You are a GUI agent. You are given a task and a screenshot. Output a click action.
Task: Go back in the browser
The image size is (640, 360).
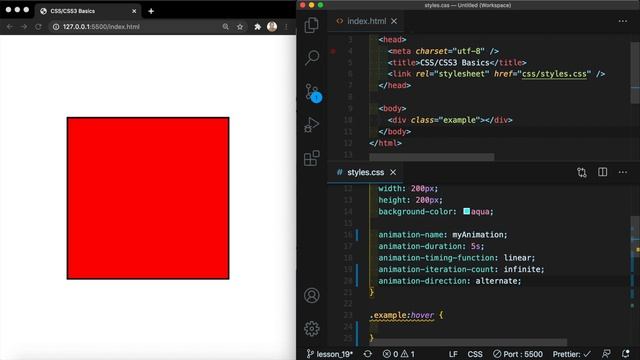point(10,27)
